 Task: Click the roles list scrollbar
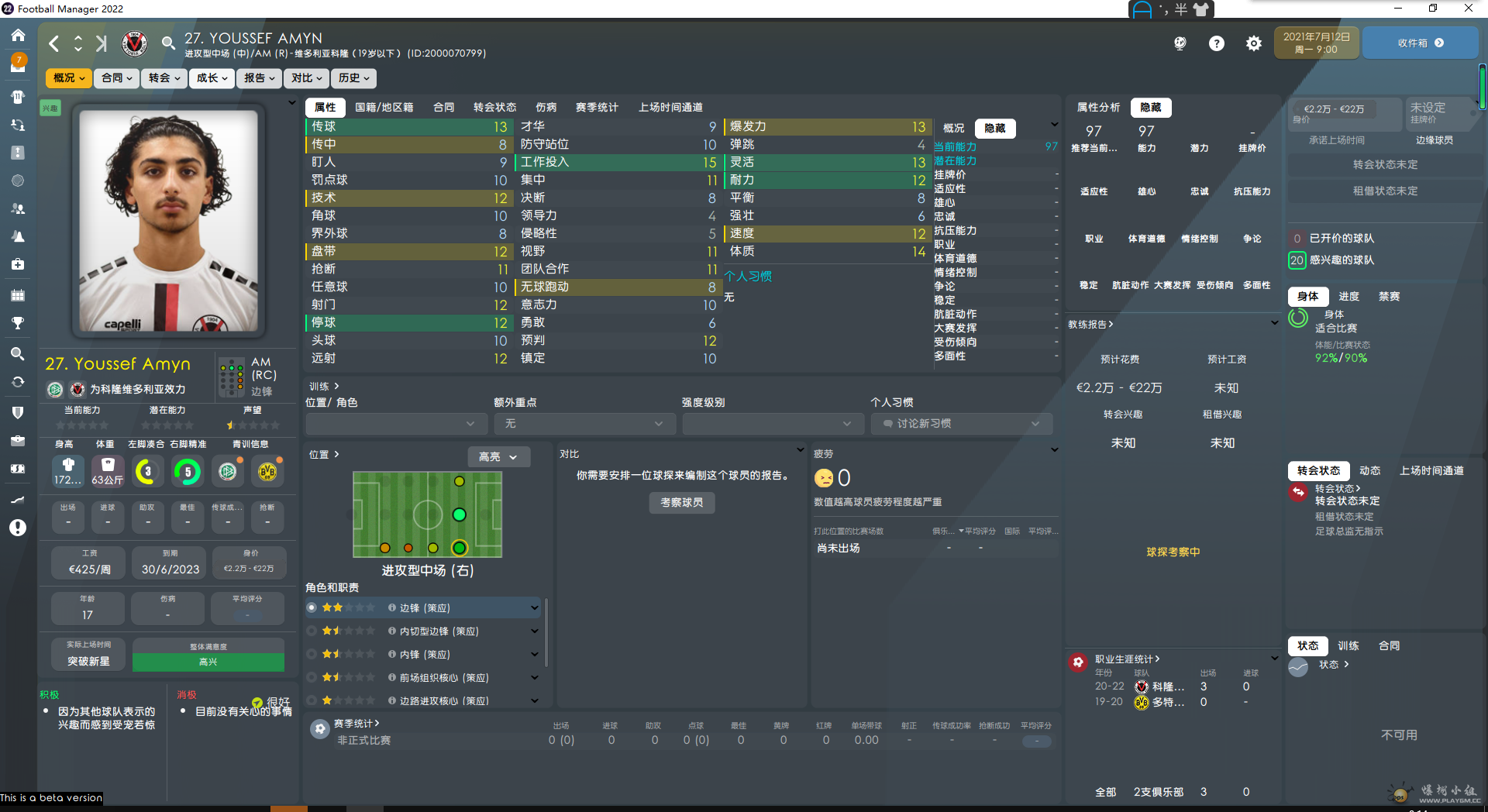point(546,632)
